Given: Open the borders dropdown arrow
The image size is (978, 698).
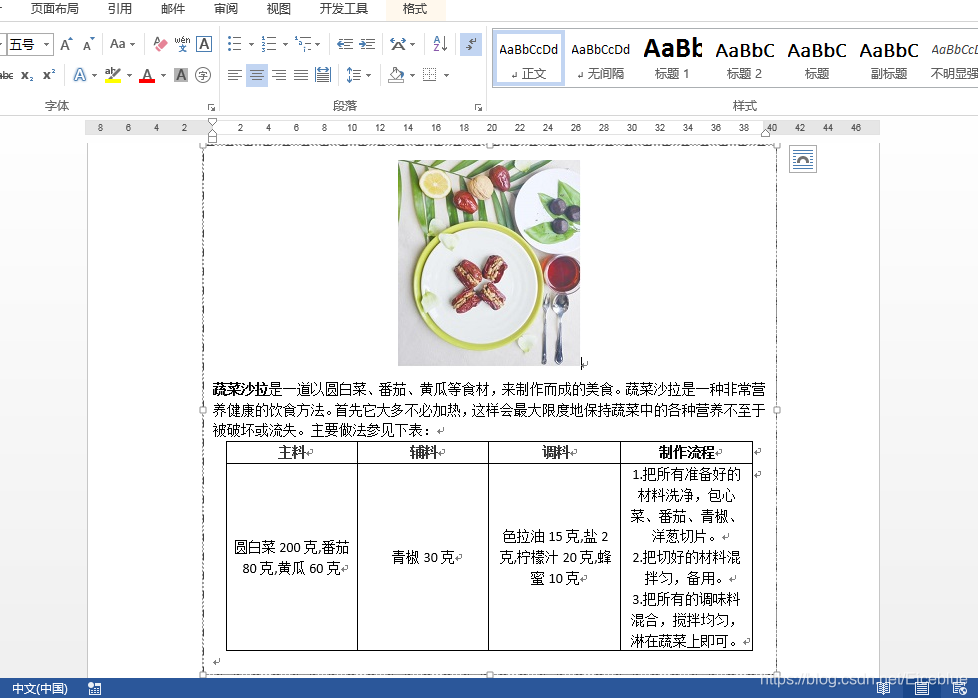Looking at the screenshot, I should (447, 75).
